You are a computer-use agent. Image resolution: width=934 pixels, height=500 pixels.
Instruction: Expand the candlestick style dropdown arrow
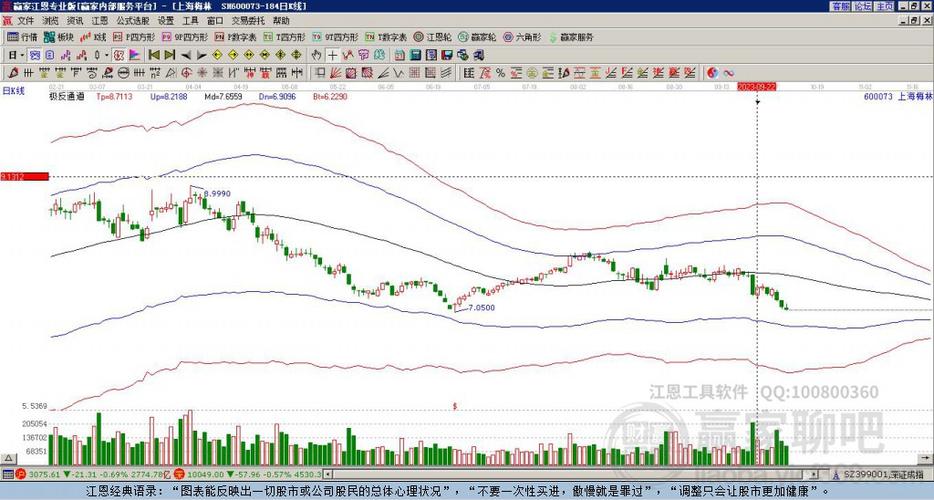pyautogui.click(x=107, y=55)
